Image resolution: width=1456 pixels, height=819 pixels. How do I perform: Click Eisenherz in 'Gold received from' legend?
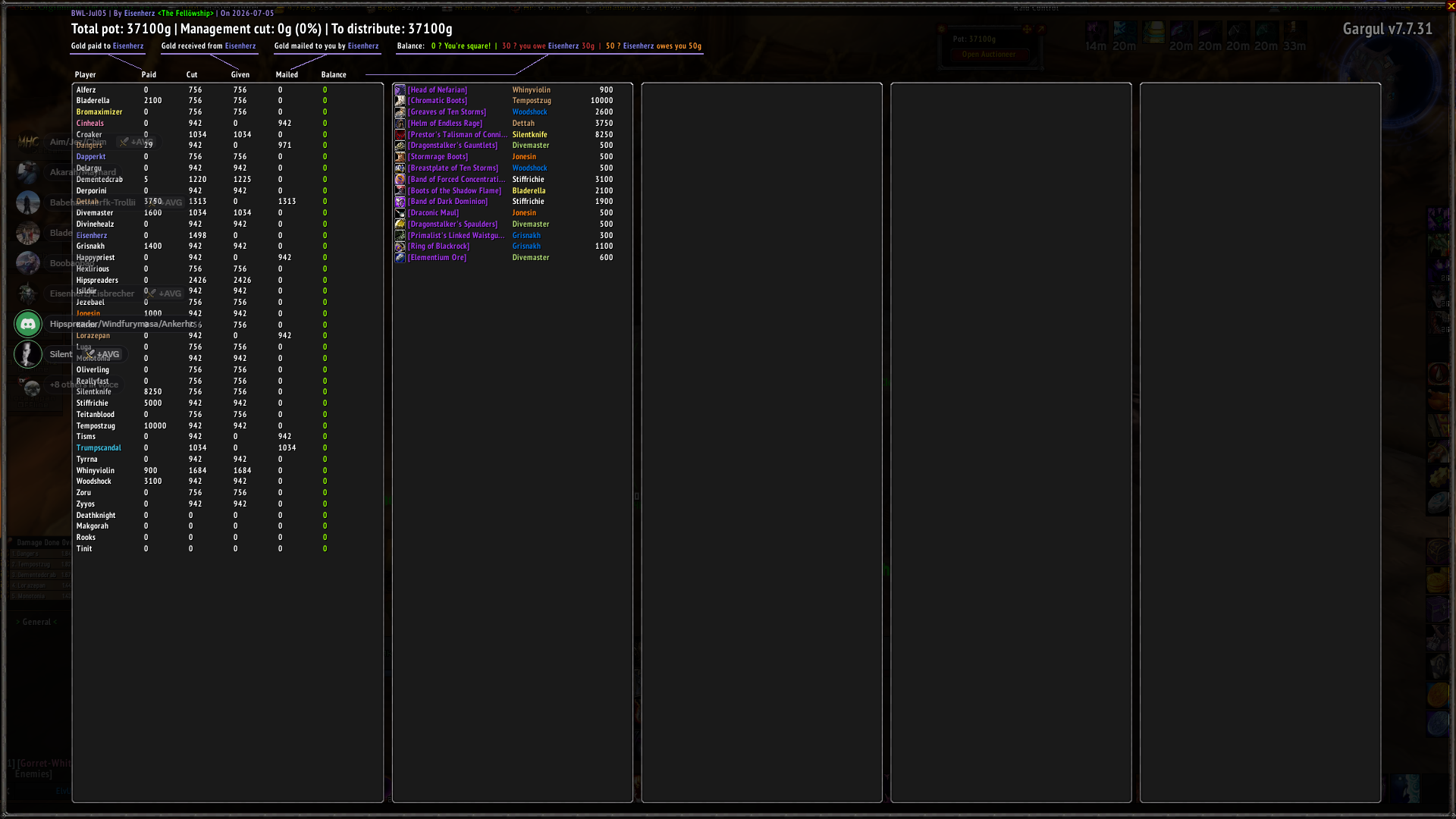240,45
